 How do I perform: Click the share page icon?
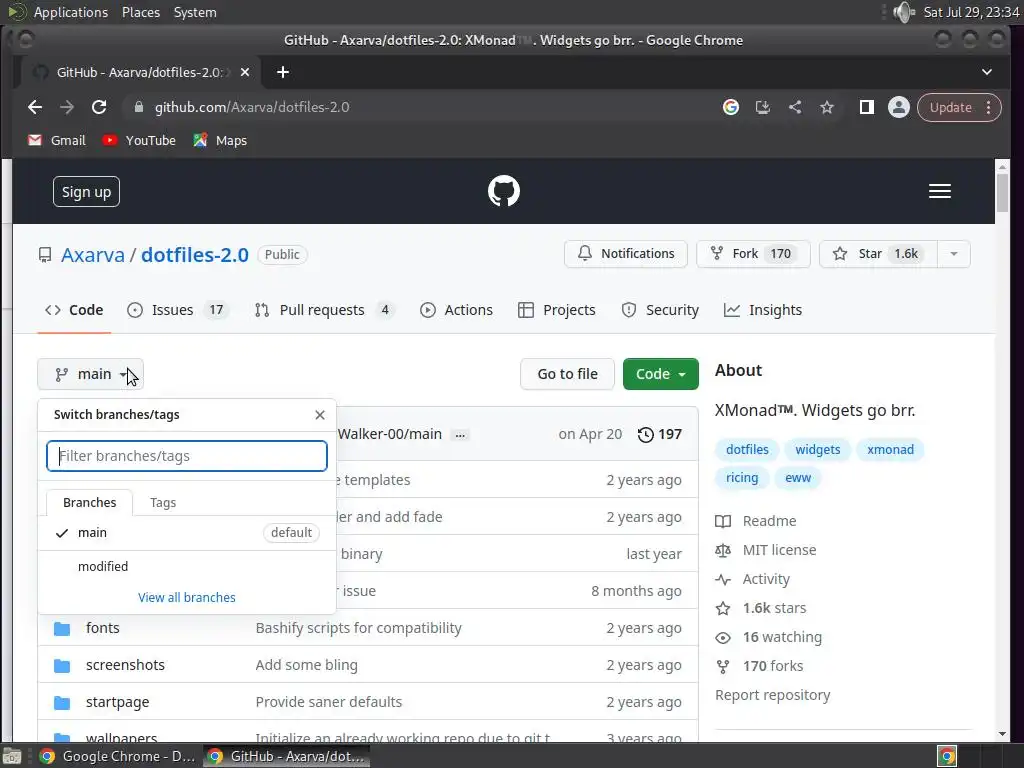click(795, 107)
